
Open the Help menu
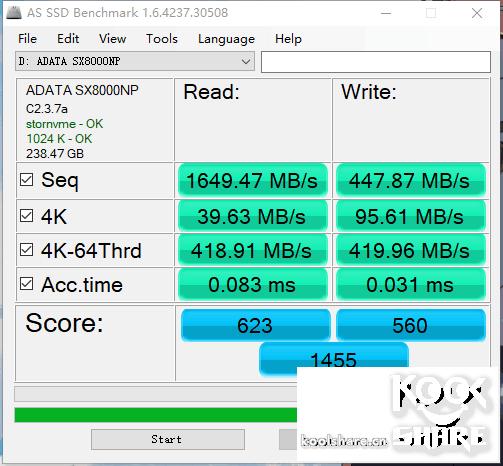288,39
